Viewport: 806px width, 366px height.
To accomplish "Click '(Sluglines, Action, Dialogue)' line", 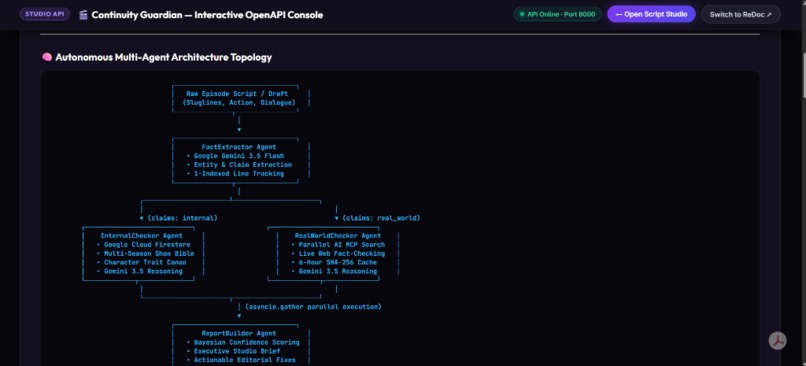I will [x=239, y=103].
